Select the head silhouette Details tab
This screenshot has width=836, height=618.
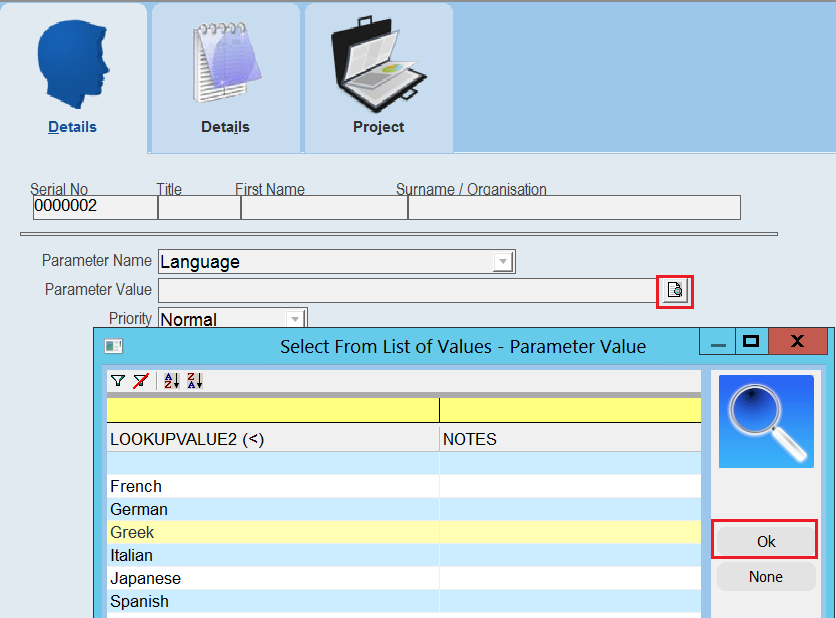coord(73,78)
